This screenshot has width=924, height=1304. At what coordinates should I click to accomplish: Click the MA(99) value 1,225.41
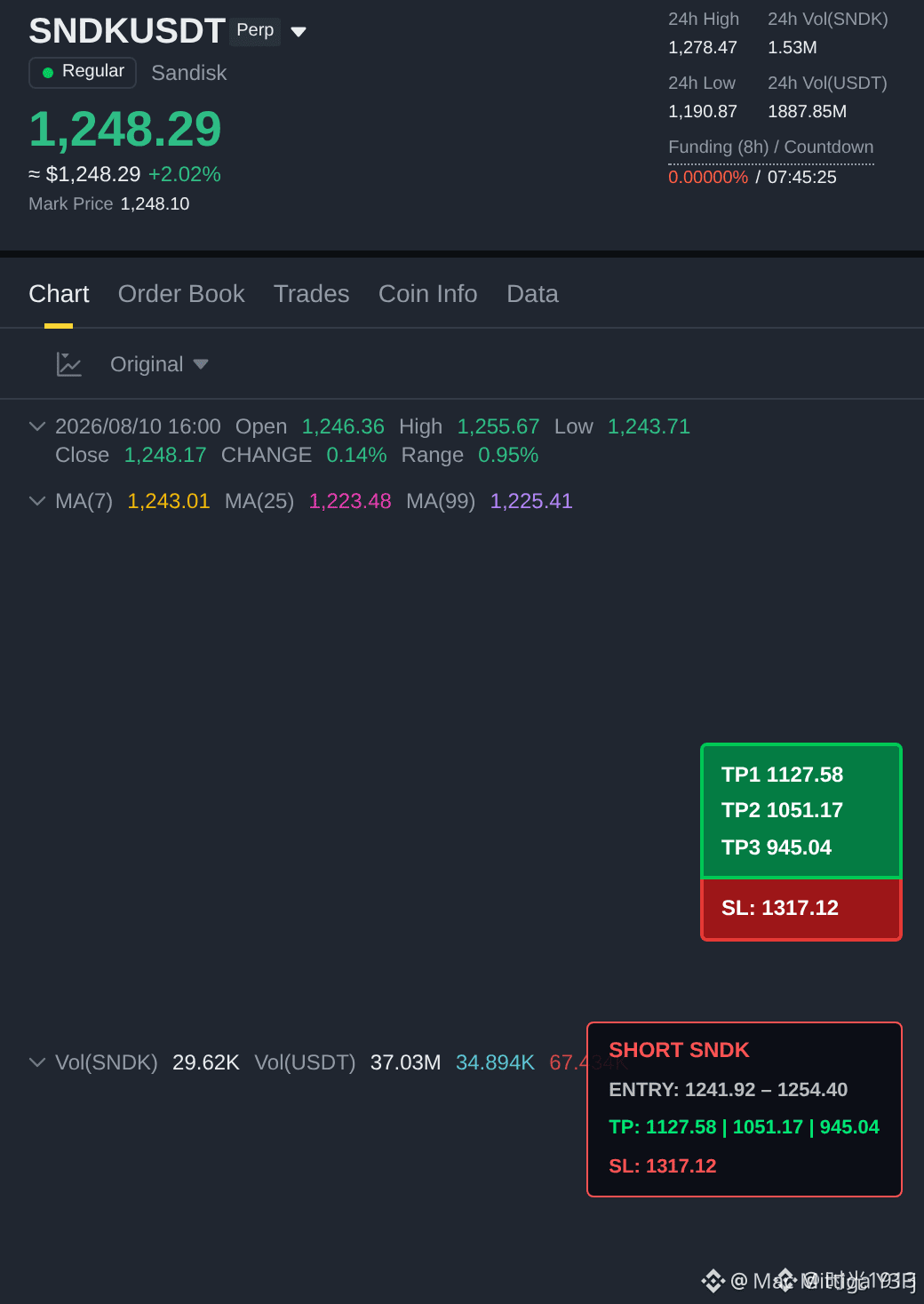[x=531, y=501]
